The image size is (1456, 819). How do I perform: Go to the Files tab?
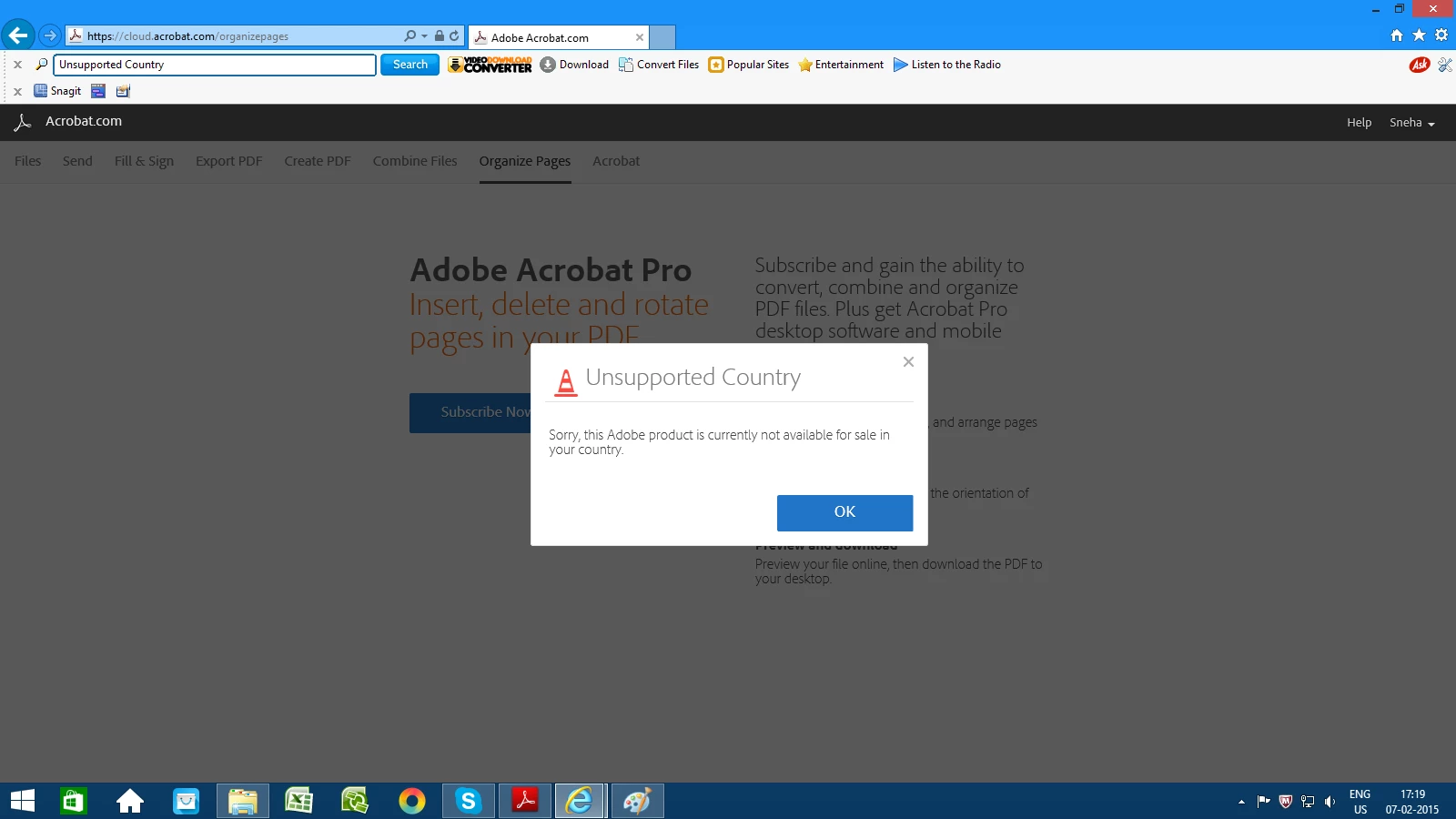coord(27,161)
